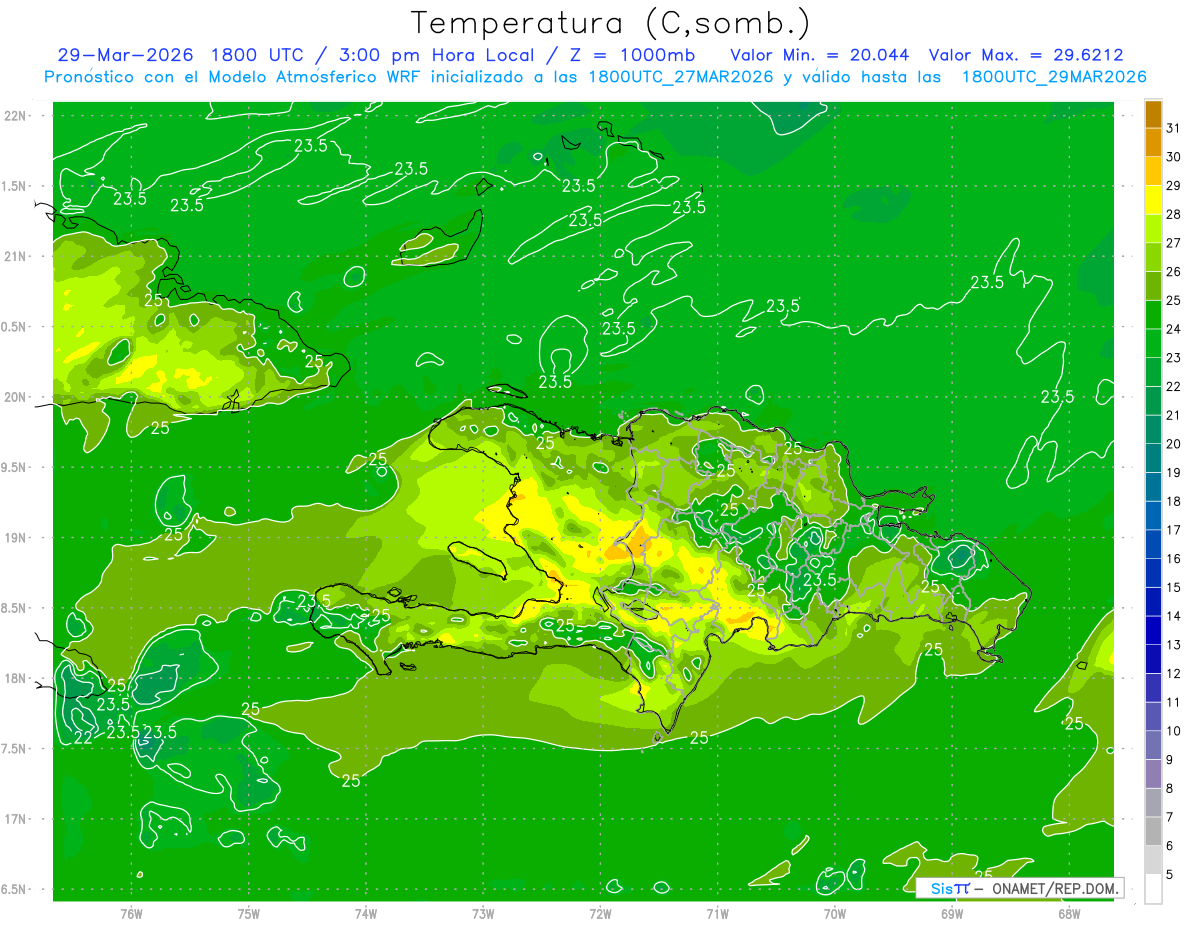Select the yellow 28 legend color block

[x=1153, y=201]
